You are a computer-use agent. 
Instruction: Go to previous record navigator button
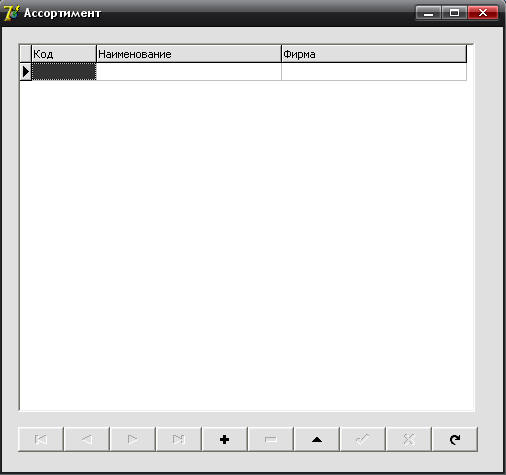point(87,439)
